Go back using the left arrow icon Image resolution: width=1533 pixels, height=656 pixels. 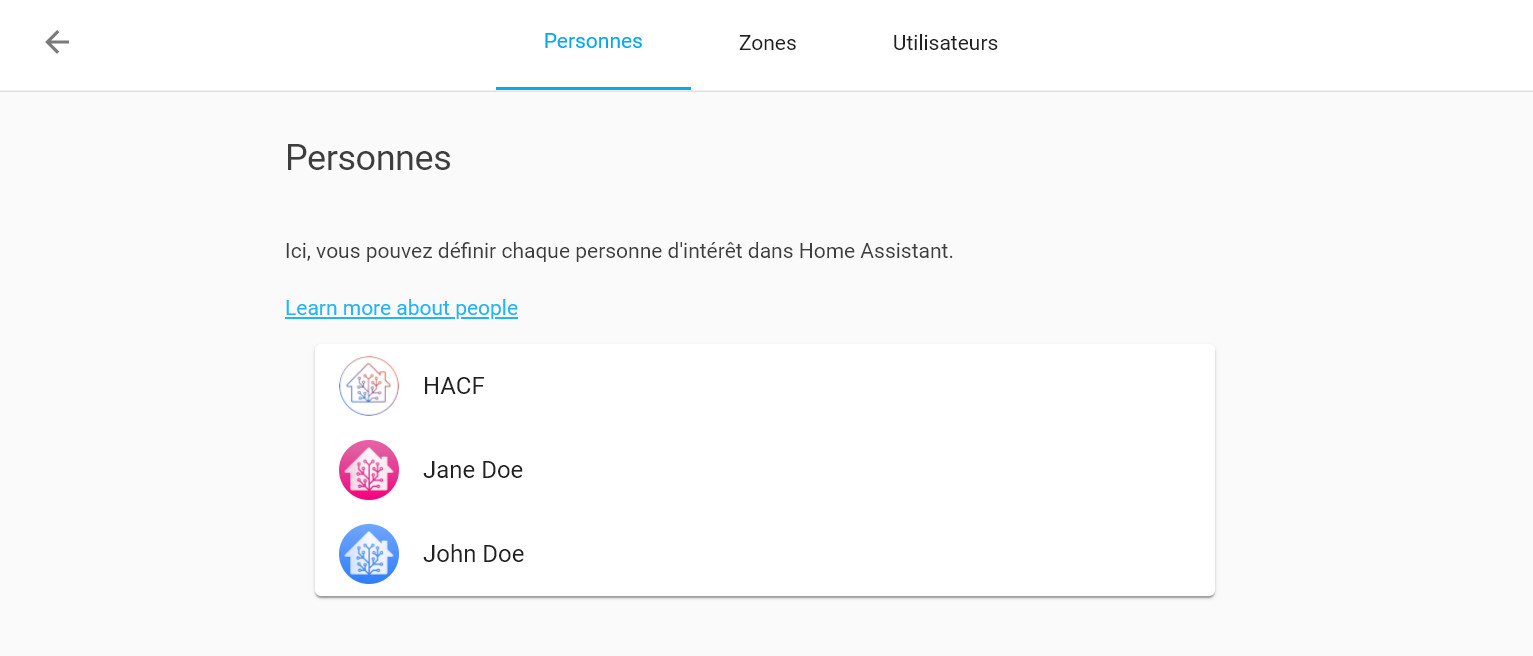coord(57,42)
